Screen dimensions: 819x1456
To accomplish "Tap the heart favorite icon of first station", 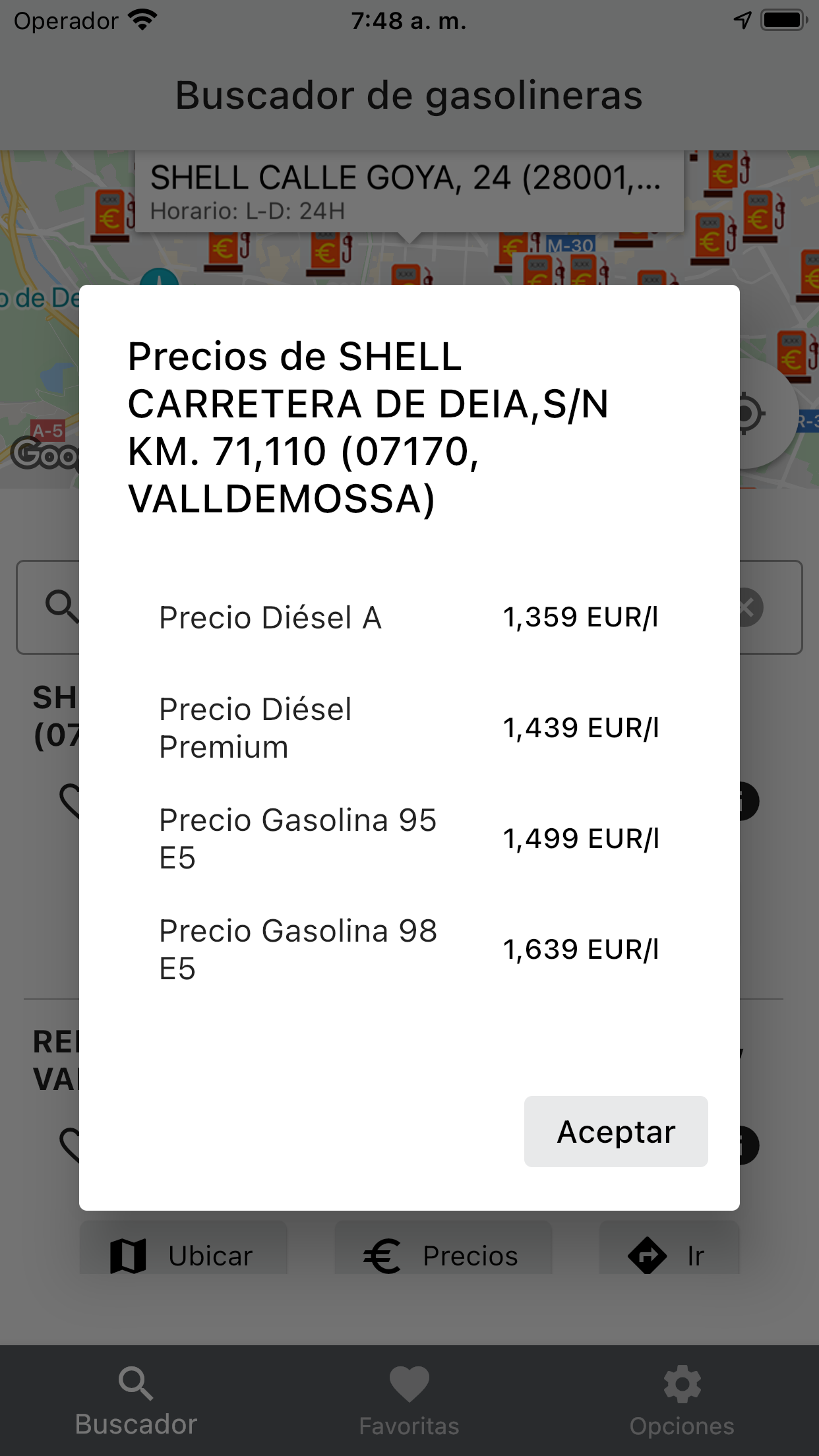I will tap(71, 801).
